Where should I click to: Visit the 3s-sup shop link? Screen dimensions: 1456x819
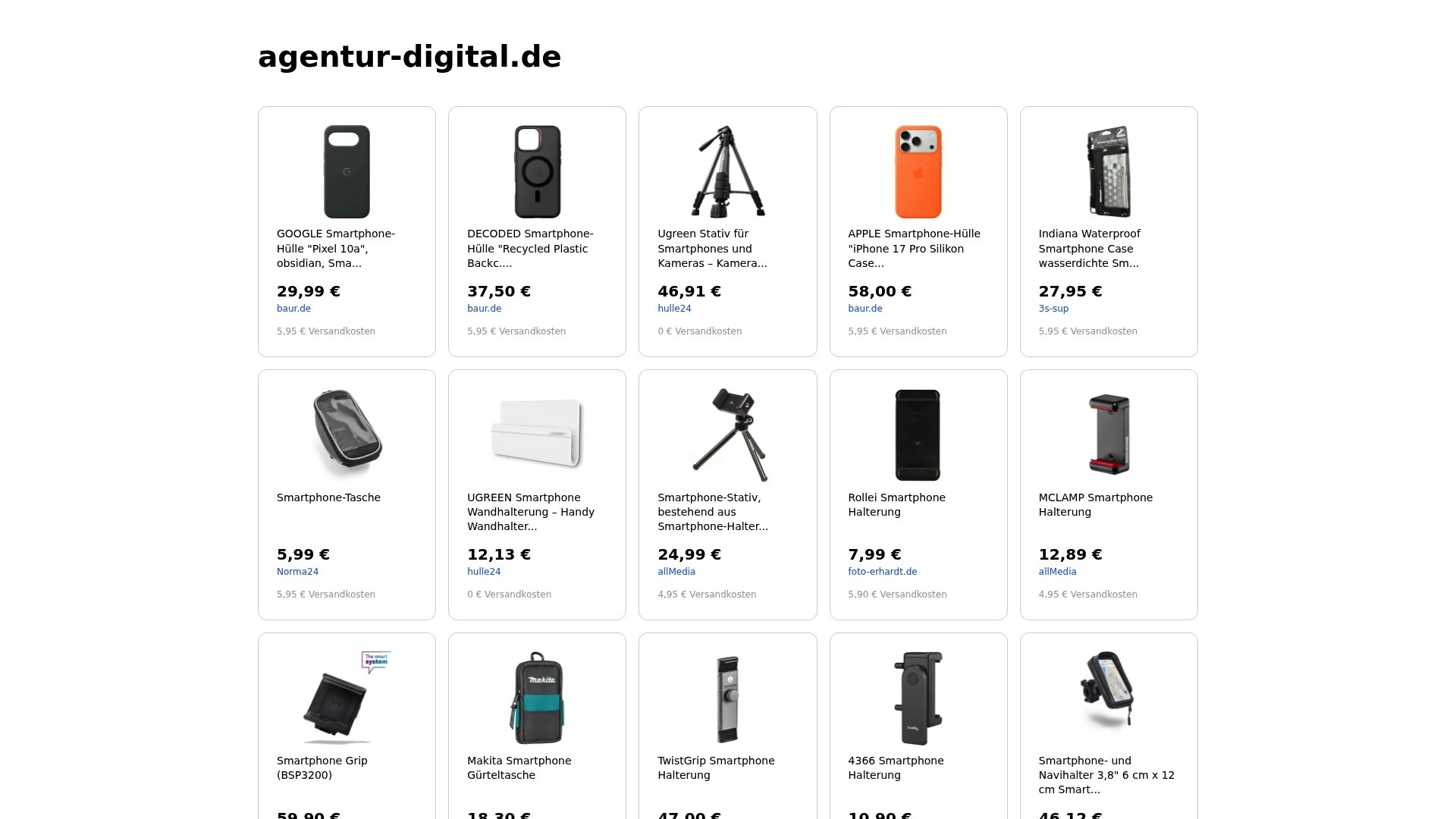coord(1053,309)
